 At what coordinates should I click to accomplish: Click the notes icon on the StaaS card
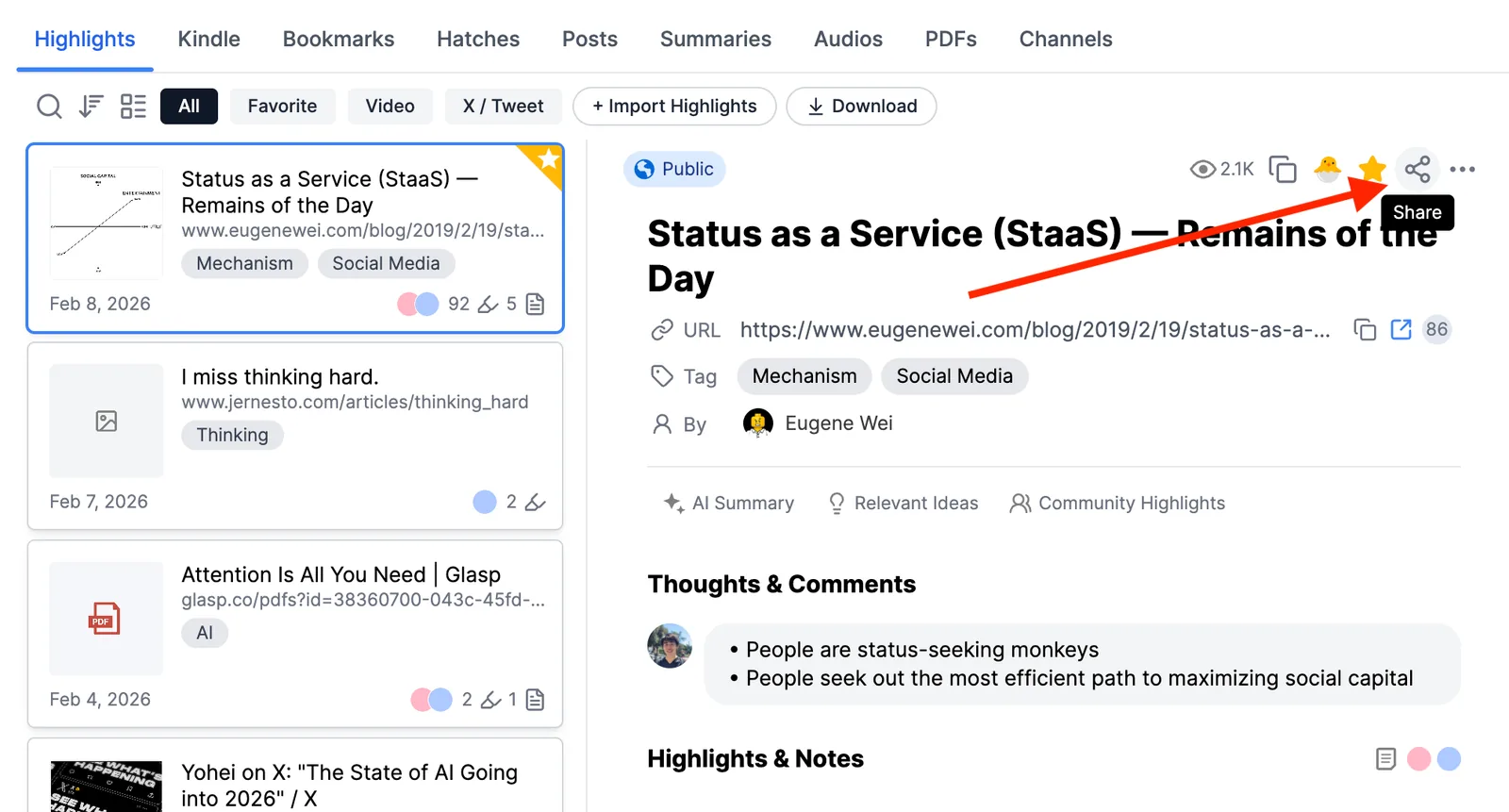point(535,304)
